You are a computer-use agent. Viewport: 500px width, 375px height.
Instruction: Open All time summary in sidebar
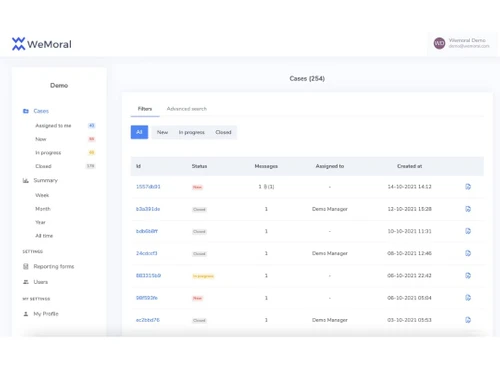[x=44, y=236]
